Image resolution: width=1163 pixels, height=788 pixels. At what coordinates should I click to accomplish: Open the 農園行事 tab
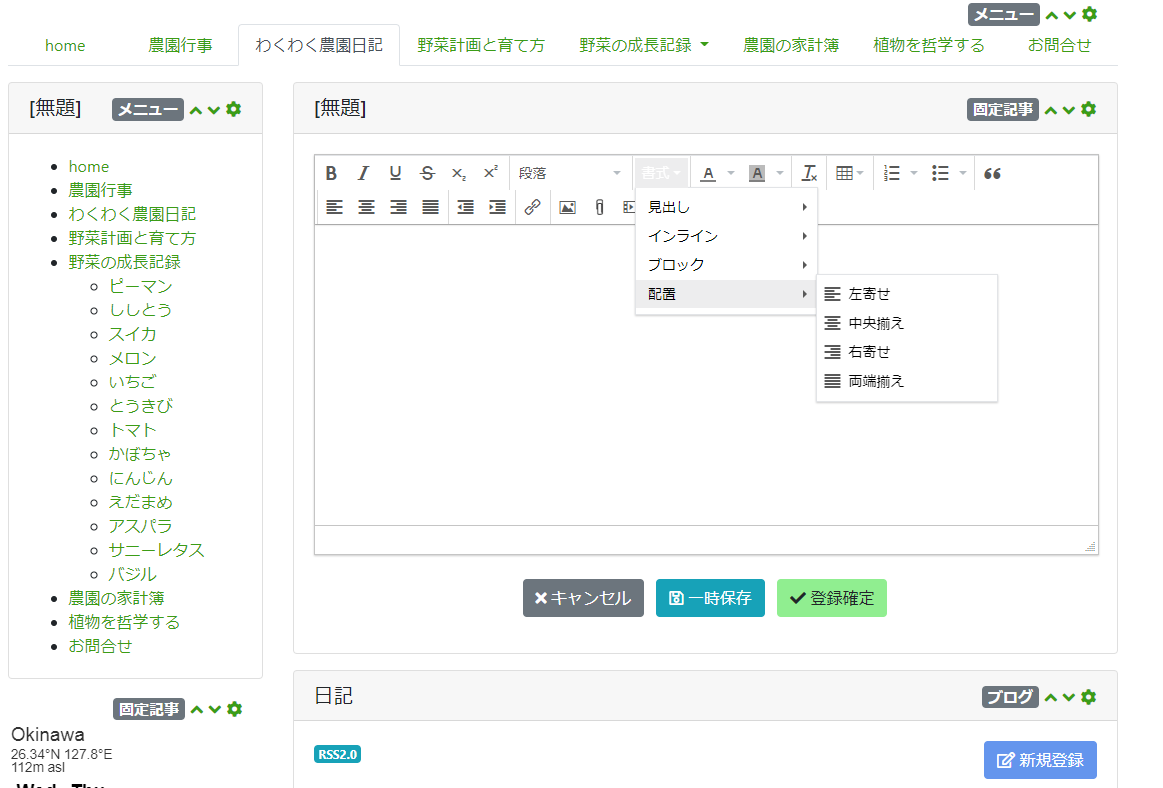[x=180, y=45]
